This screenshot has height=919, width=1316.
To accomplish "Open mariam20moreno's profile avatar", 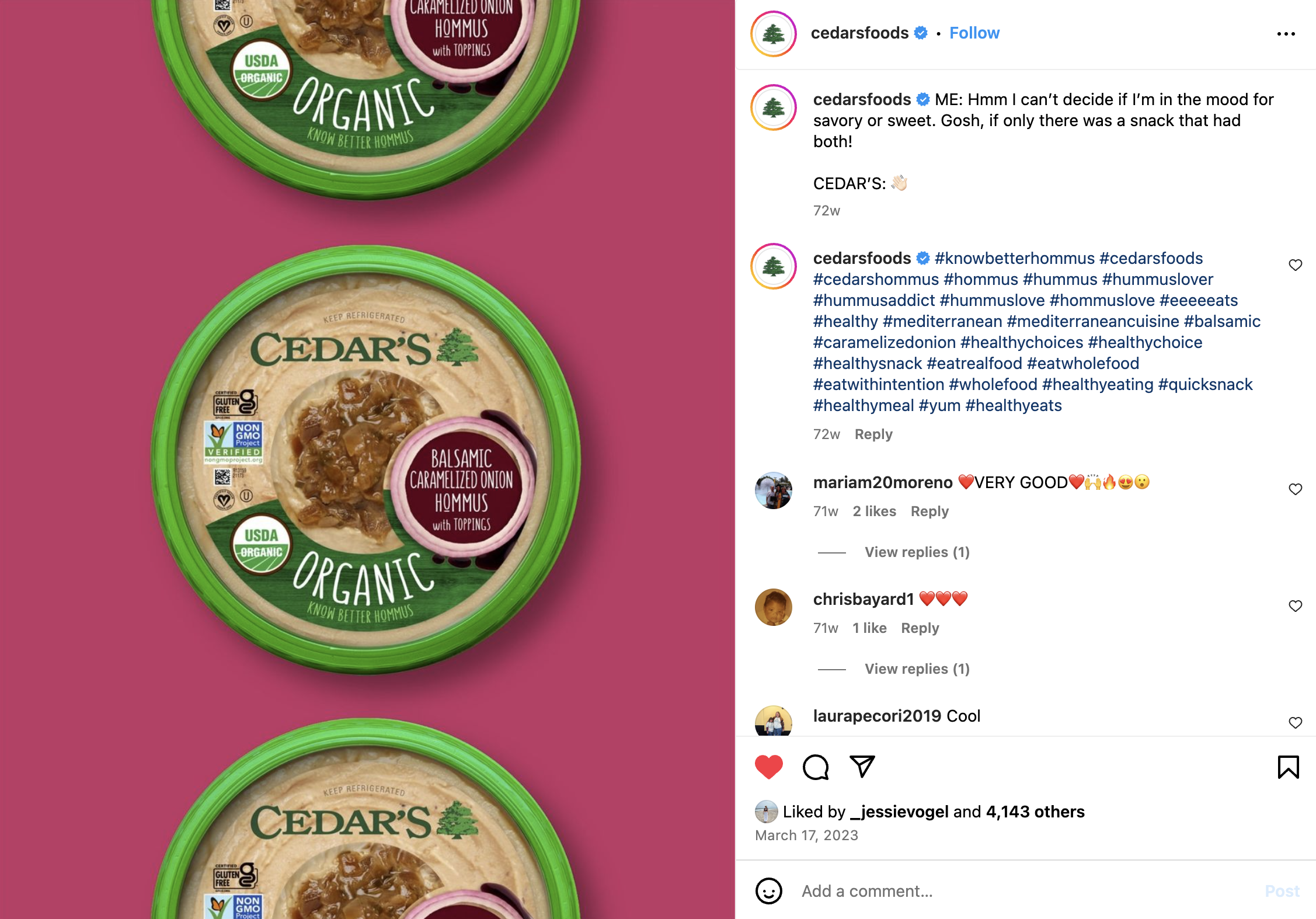I will point(773,490).
